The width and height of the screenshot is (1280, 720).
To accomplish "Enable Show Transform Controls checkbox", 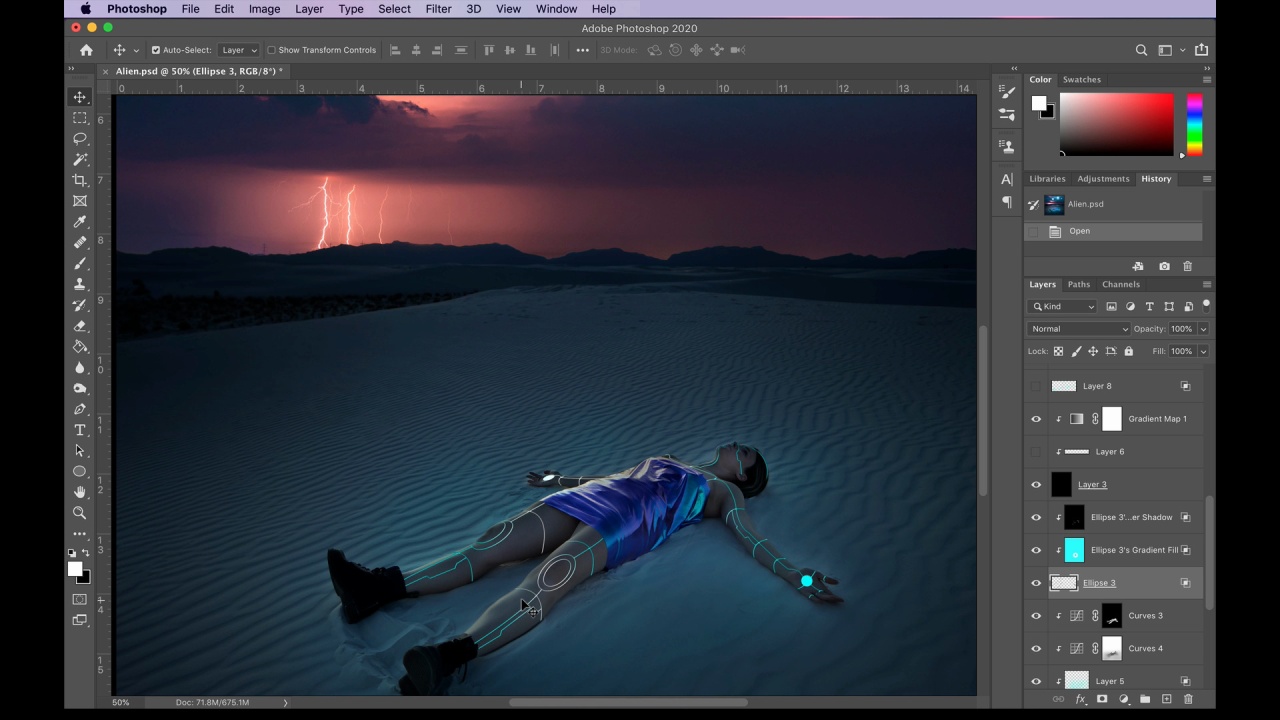I will tap(271, 50).
